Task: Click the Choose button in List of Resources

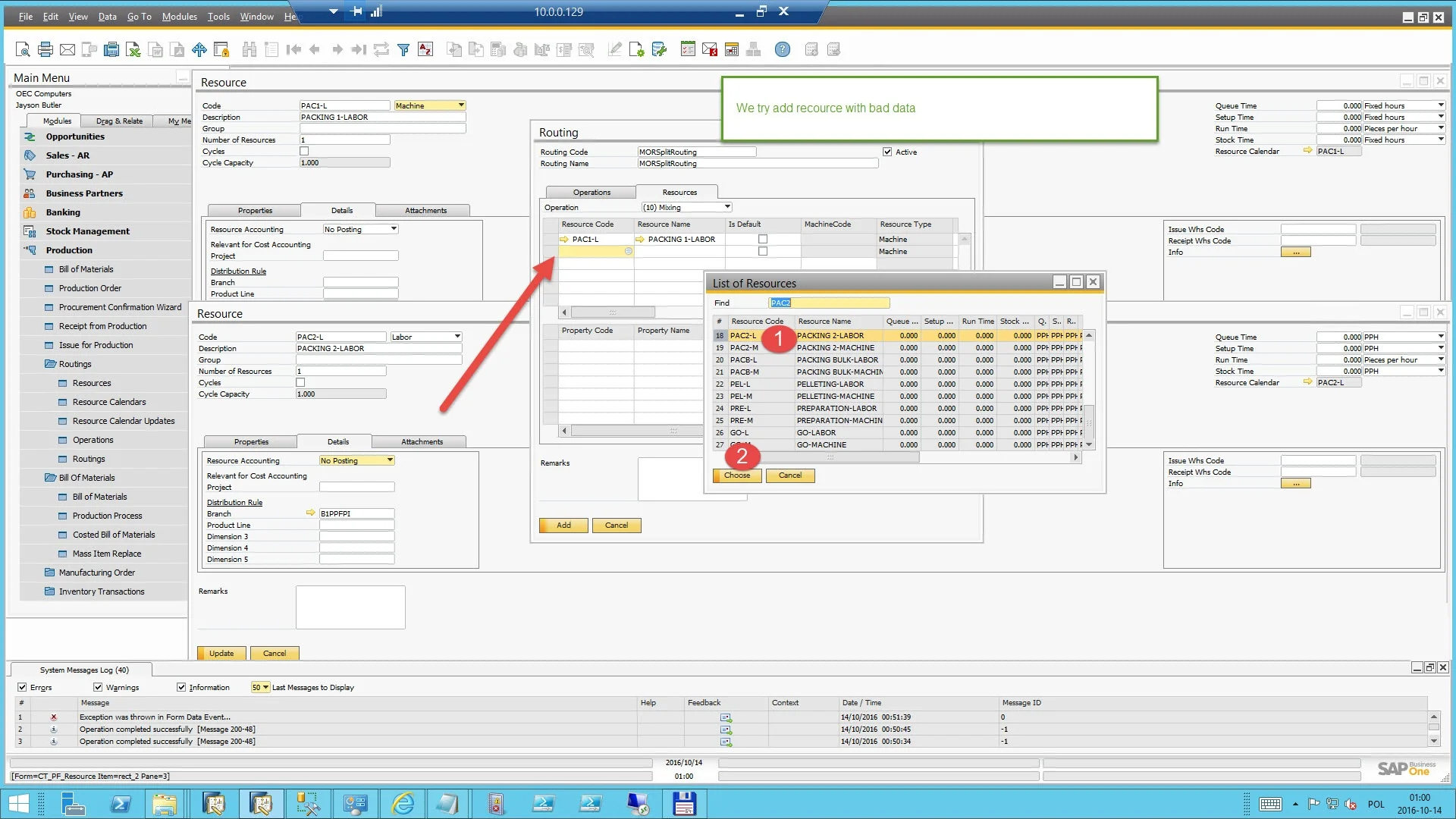Action: coord(736,475)
